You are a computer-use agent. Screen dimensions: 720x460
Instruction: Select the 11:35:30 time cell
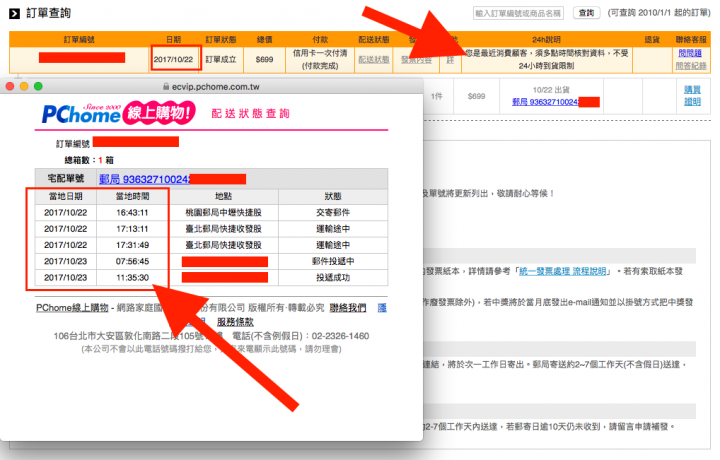click(132, 278)
